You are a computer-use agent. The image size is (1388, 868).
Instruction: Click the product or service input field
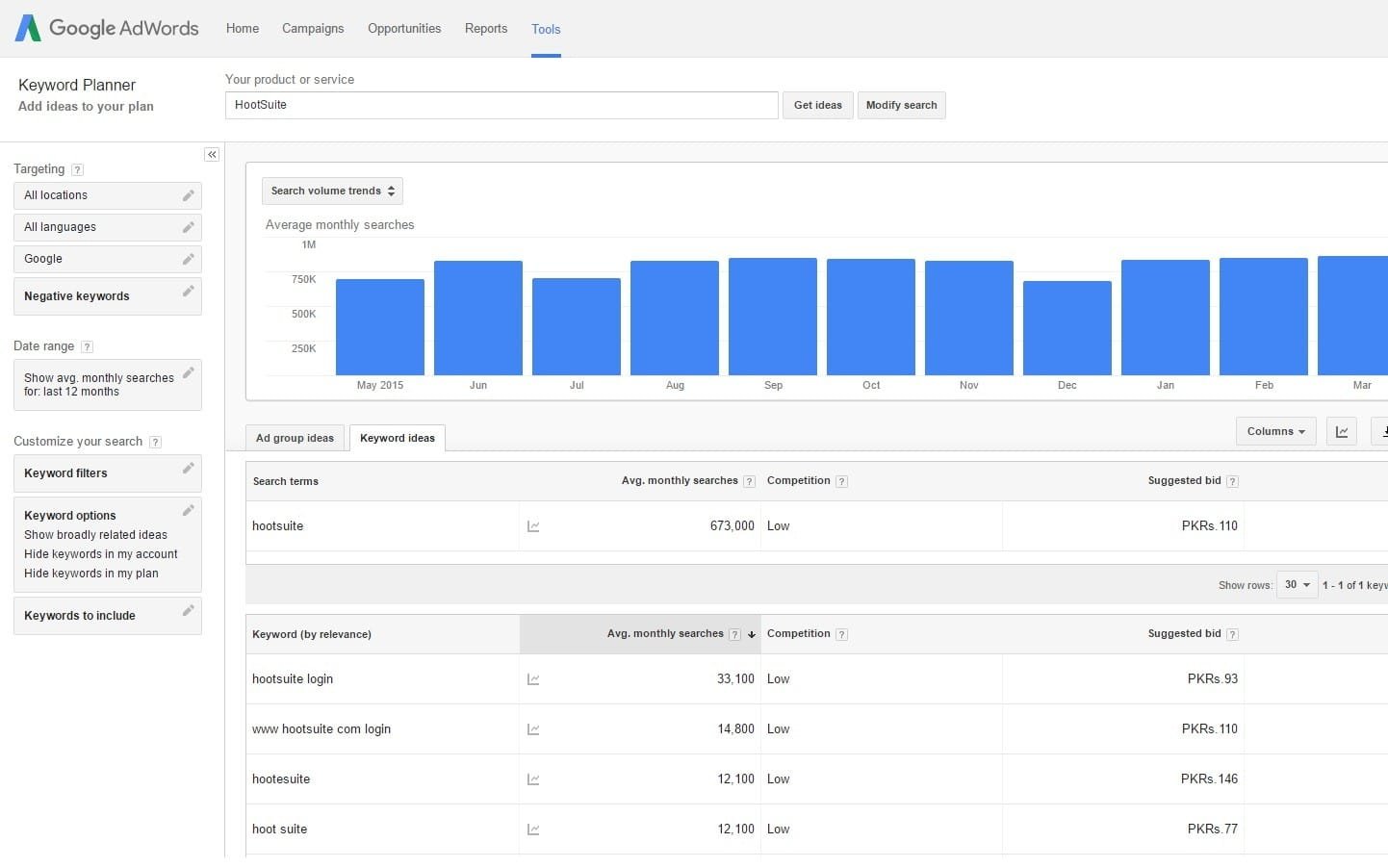(x=501, y=105)
